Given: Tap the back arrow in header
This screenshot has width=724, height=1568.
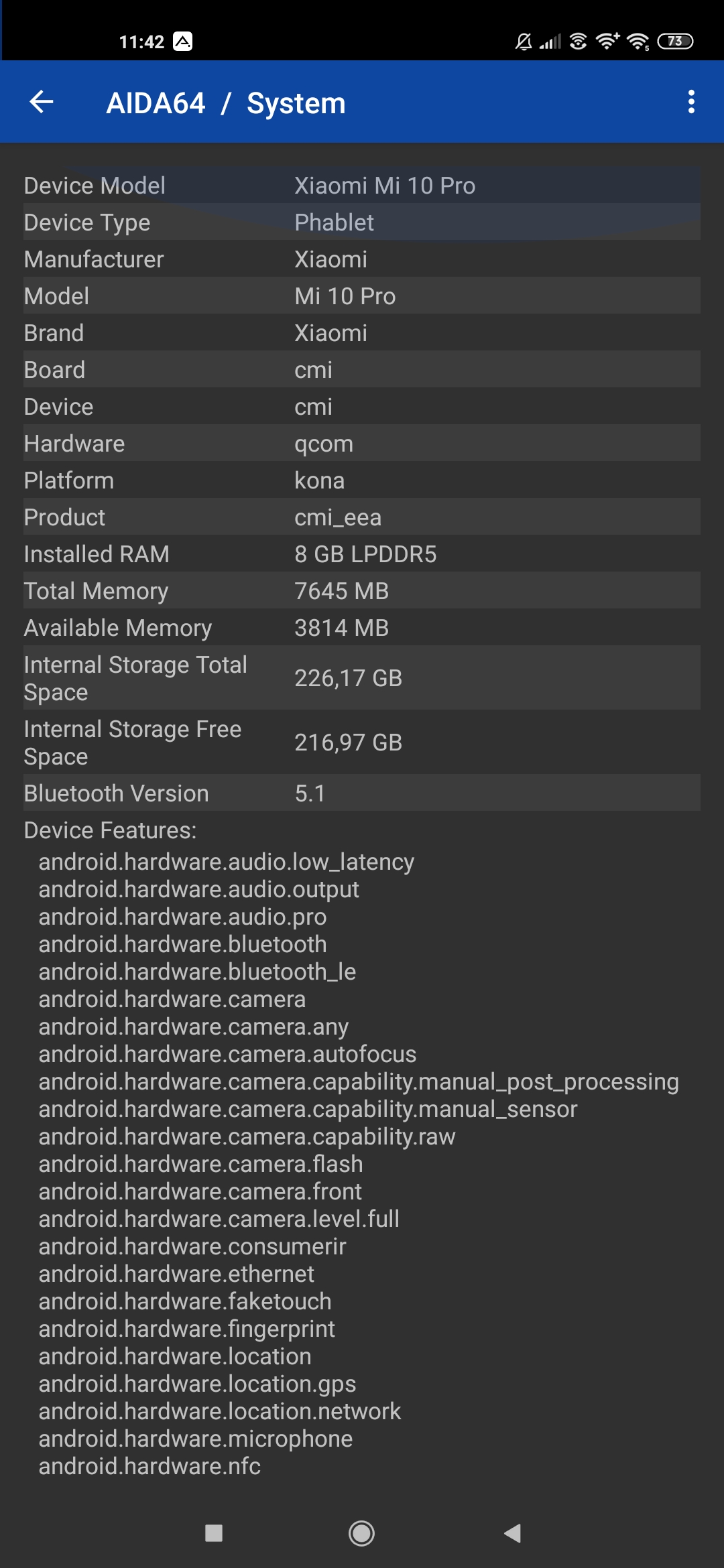Looking at the screenshot, I should [42, 103].
